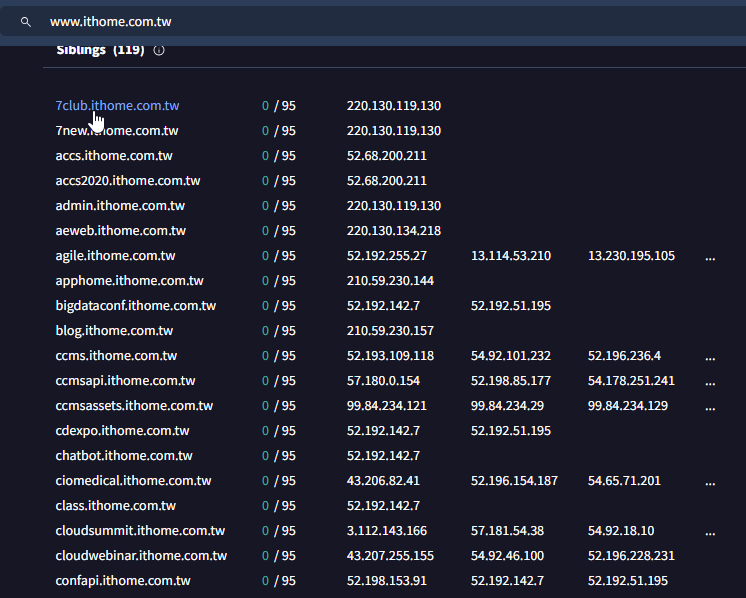Click IP 57.181.54.38 in cloudsummit row

[507, 530]
